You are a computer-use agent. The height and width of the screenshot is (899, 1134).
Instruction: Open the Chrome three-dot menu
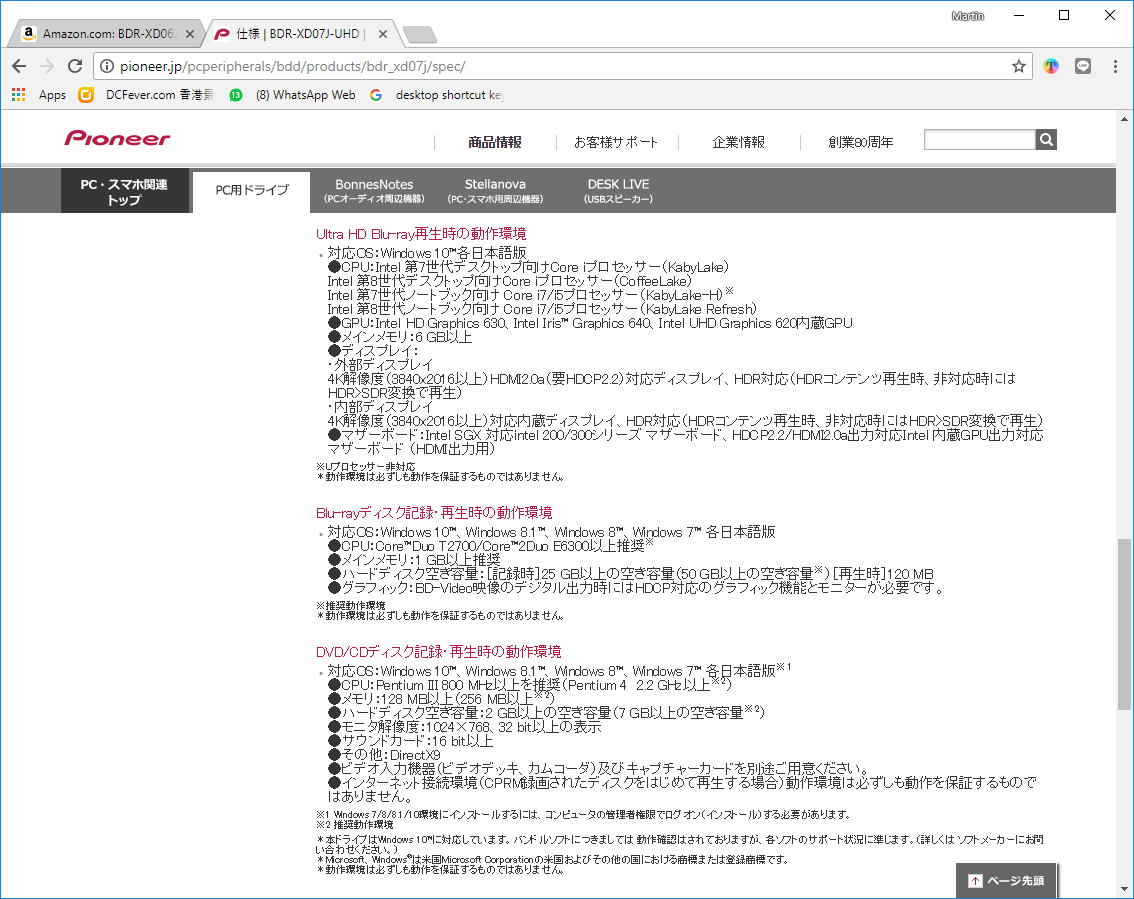click(1115, 67)
